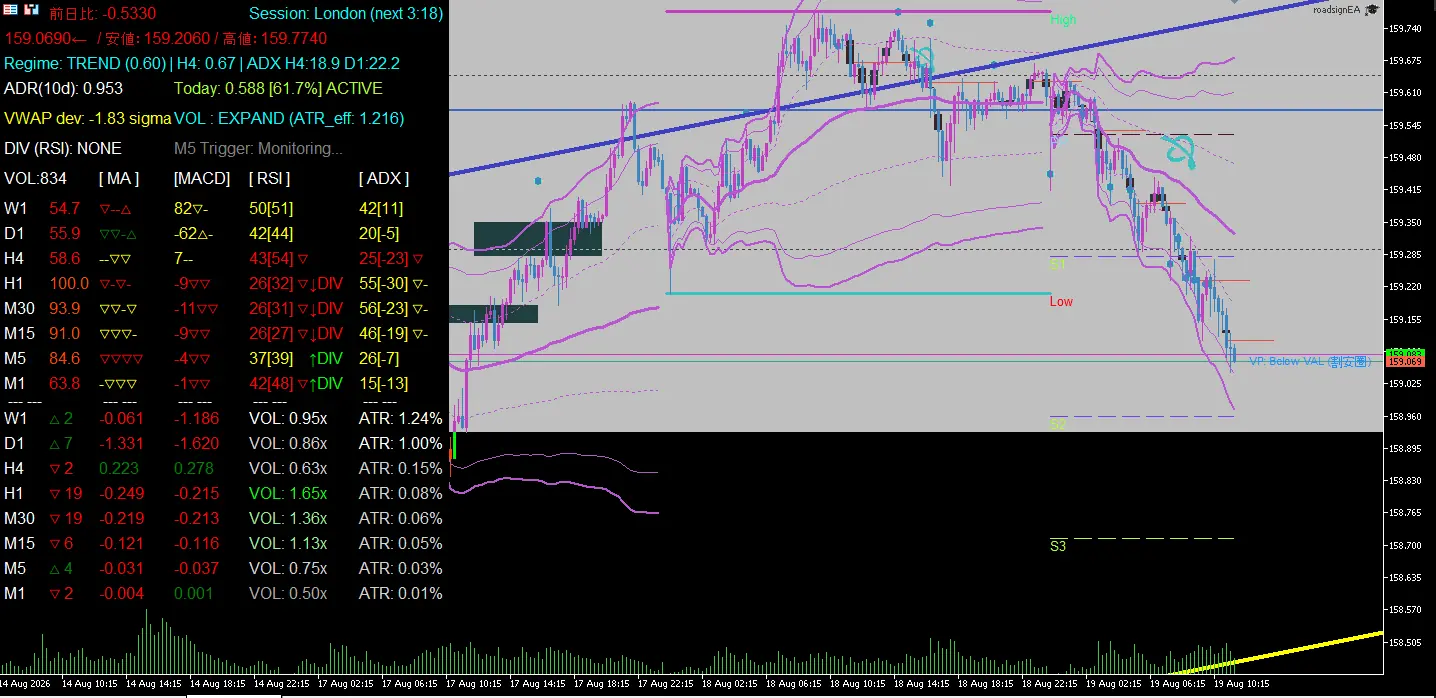Click the 158.505 price axis label

(x=1407, y=643)
